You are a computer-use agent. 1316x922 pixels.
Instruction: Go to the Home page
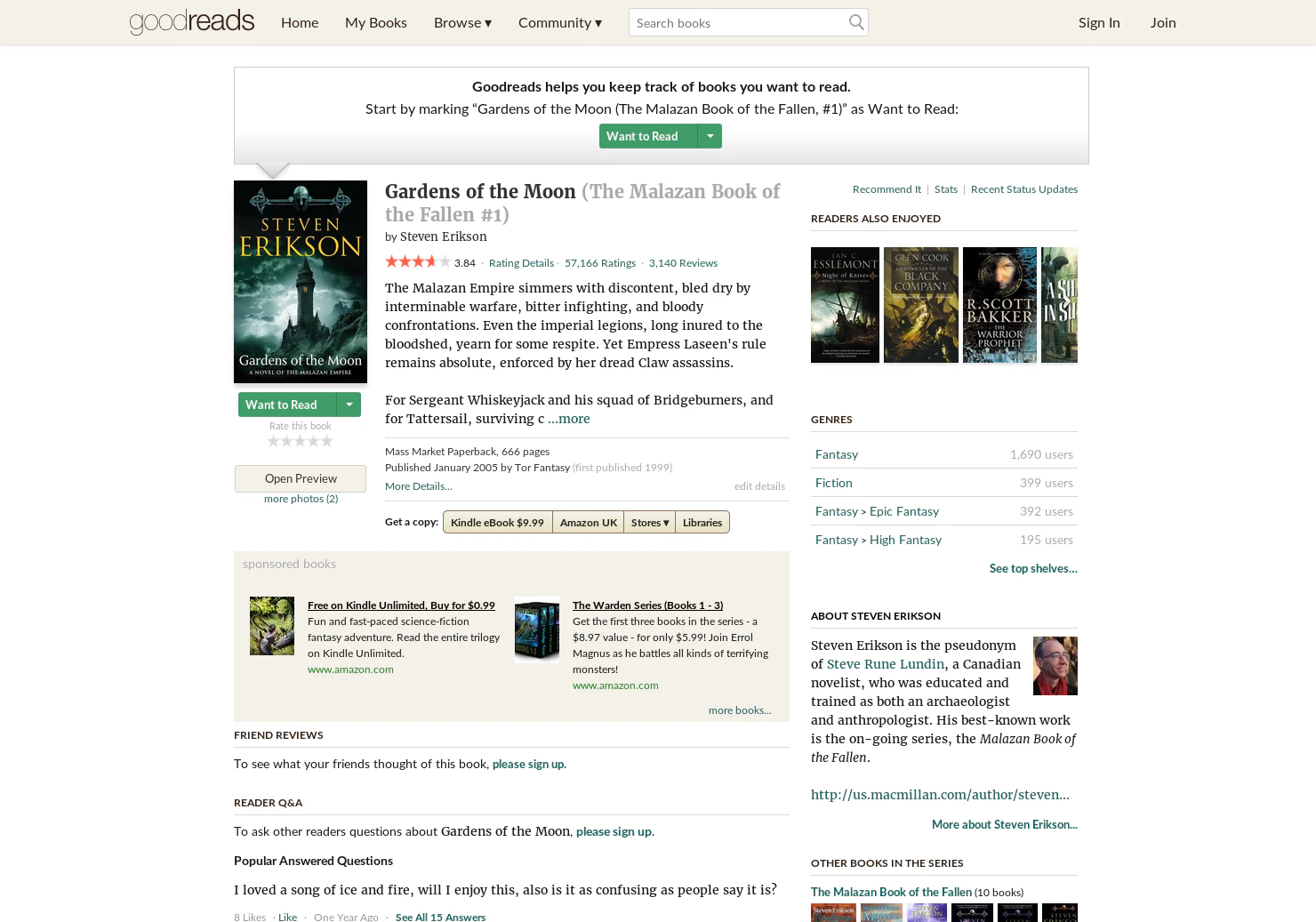click(x=300, y=22)
